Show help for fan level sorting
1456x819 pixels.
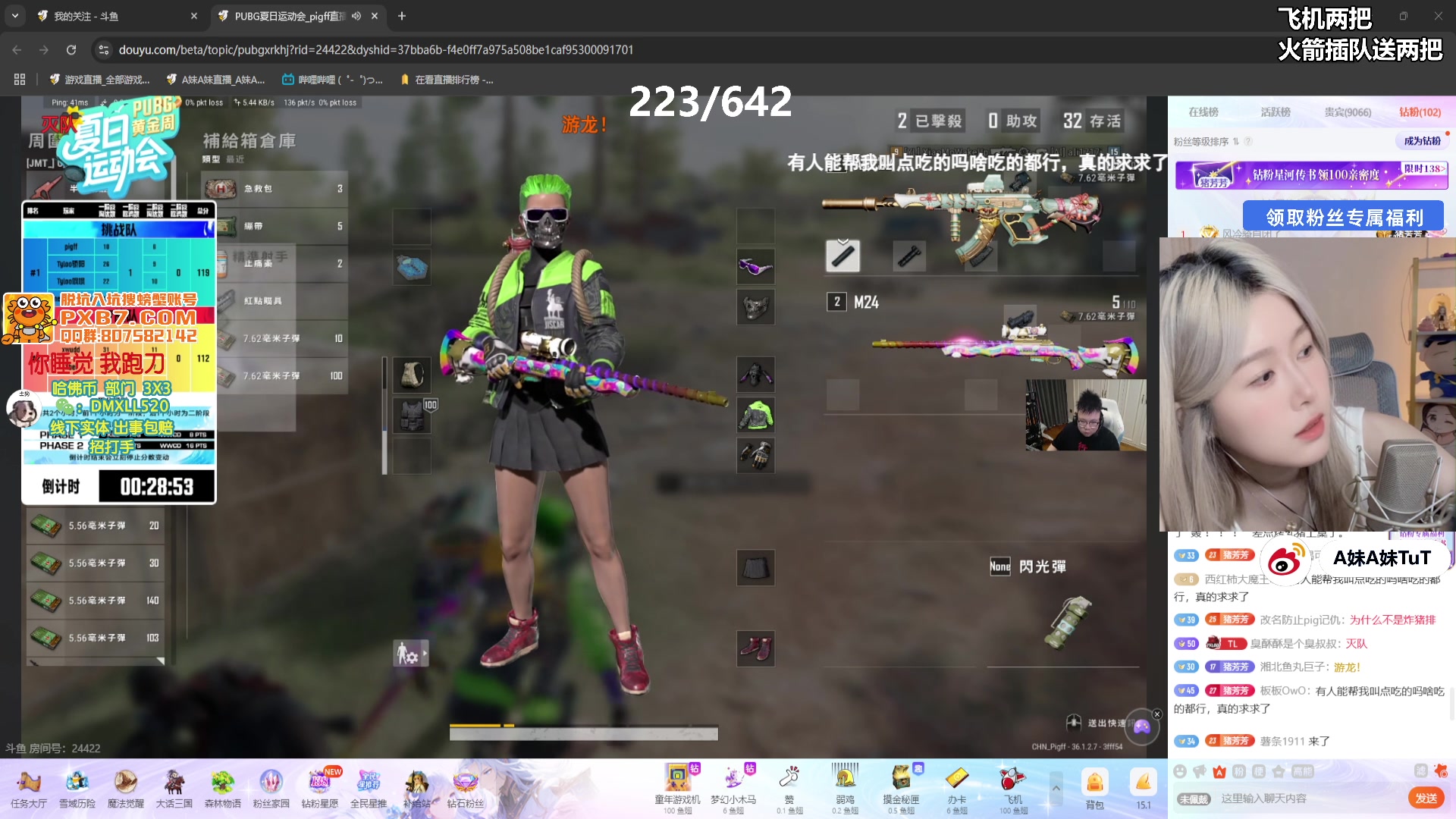click(x=1248, y=142)
